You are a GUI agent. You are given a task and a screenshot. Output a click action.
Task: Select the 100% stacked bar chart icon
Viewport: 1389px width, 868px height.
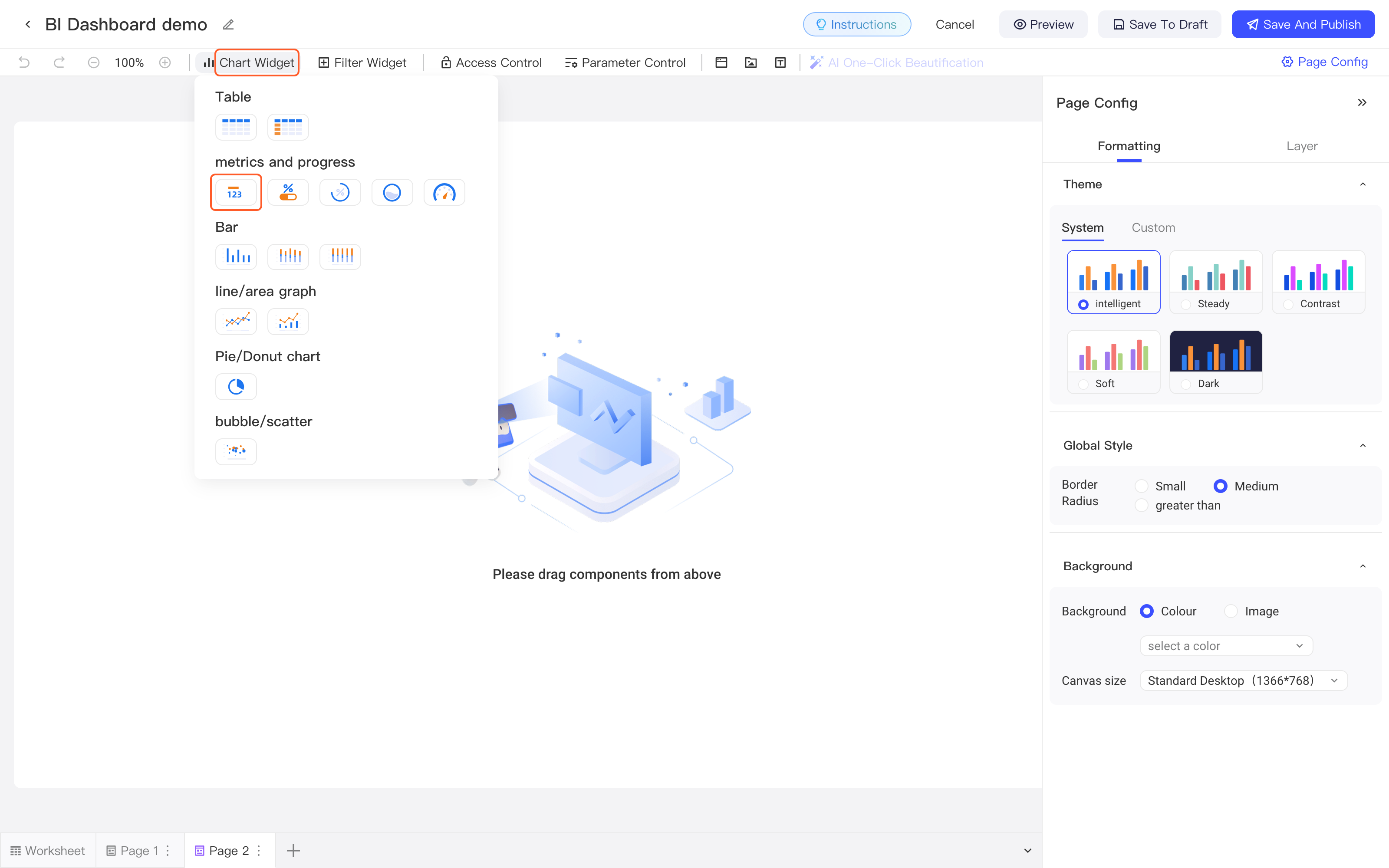coord(340,256)
